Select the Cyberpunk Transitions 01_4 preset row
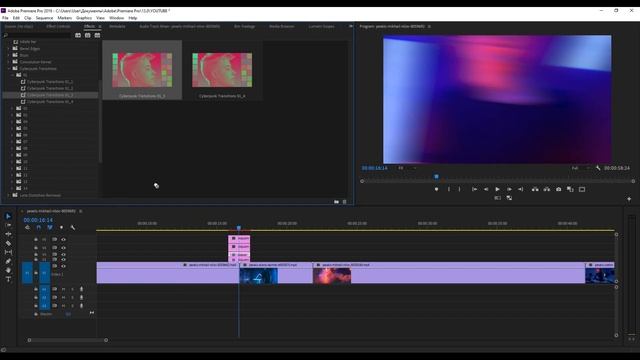Image resolution: width=640 pixels, height=360 pixels. (50, 102)
